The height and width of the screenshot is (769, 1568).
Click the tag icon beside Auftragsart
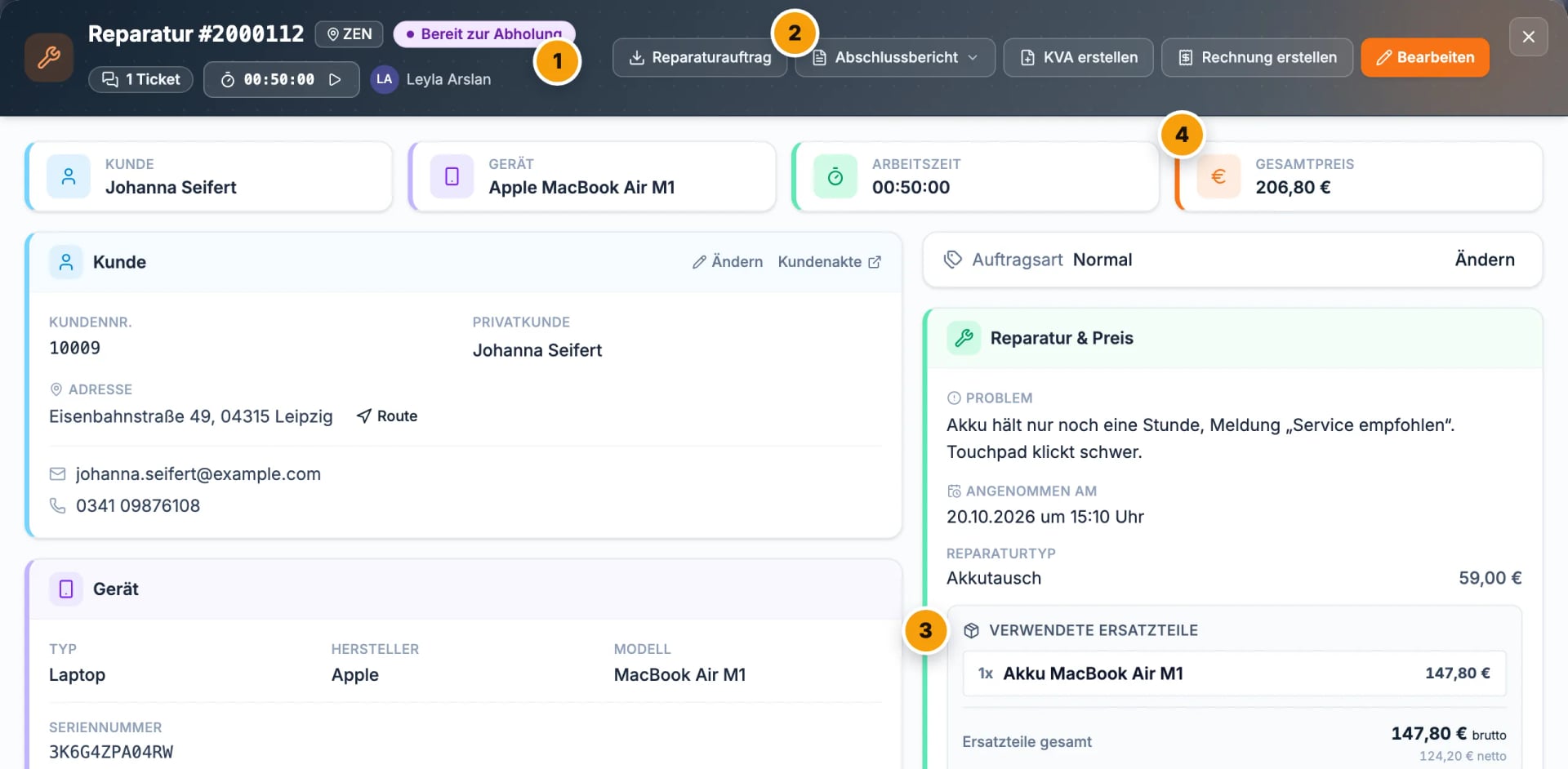pyautogui.click(x=953, y=260)
